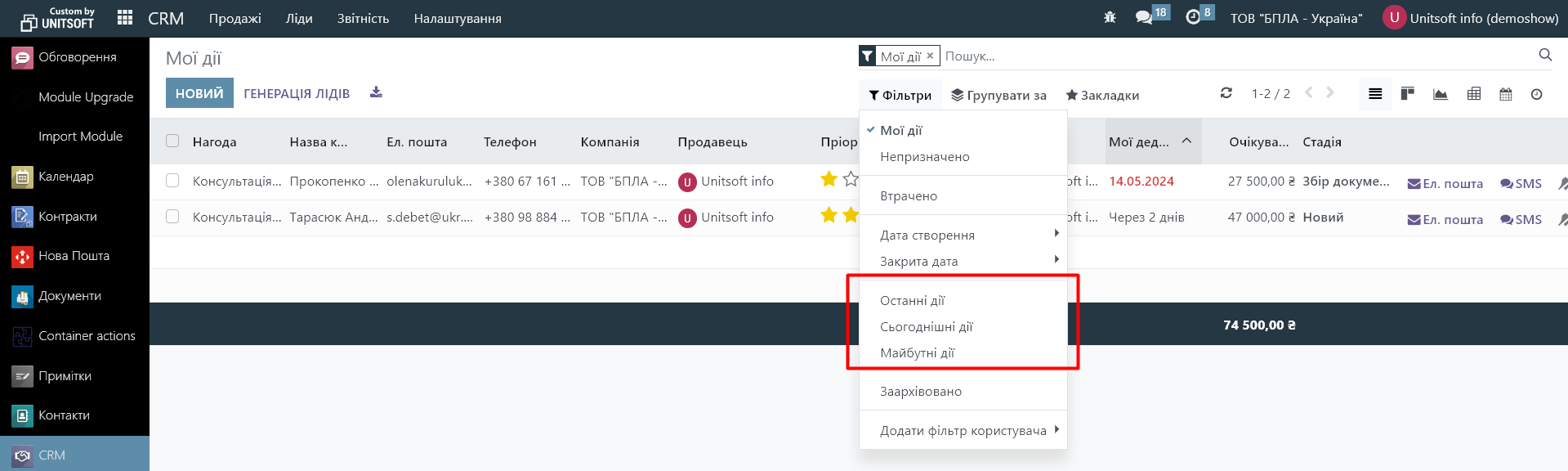Select the Сьогоднішні дії filter
Viewport: 1568px width, 471px height.
[x=926, y=326]
